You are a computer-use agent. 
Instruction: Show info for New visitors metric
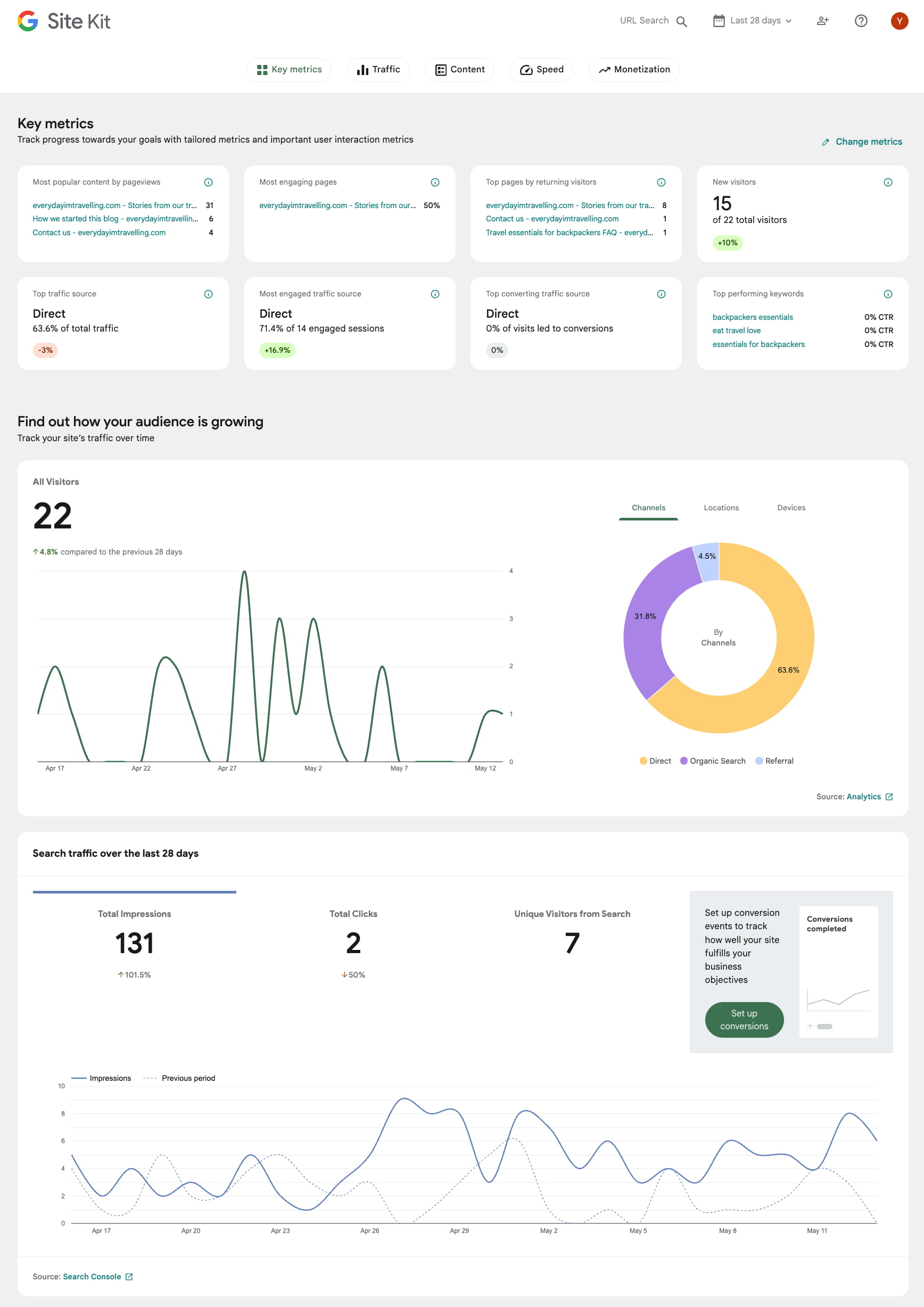888,182
